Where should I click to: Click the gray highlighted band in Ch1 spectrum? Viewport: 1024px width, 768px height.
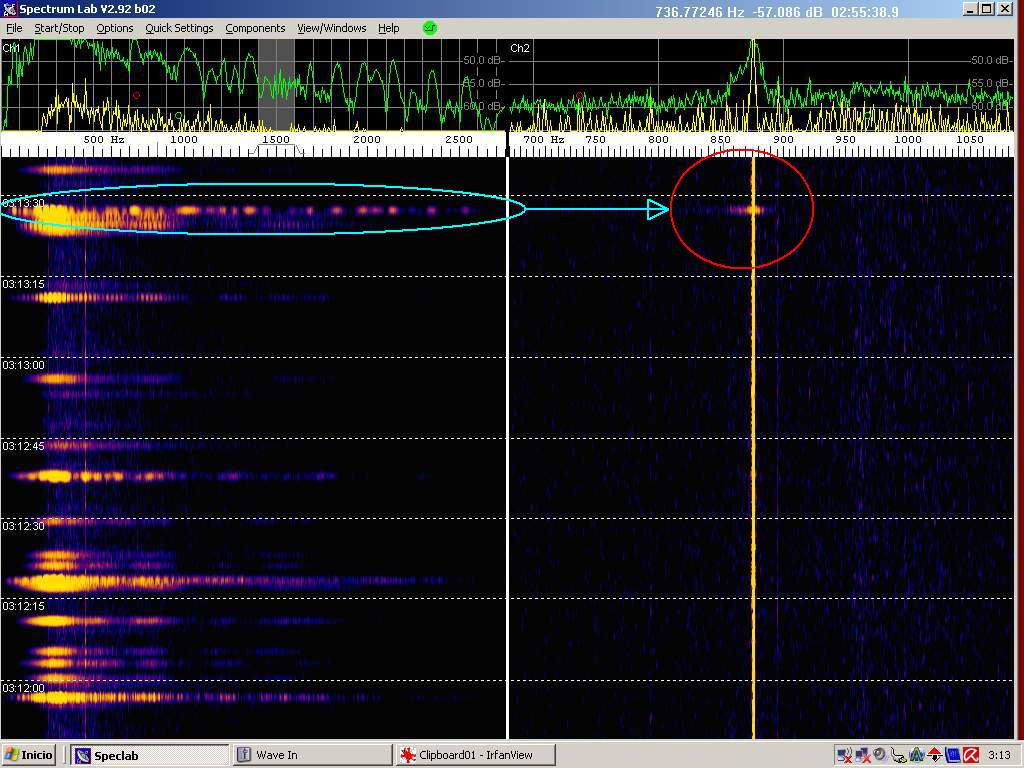tap(276, 85)
